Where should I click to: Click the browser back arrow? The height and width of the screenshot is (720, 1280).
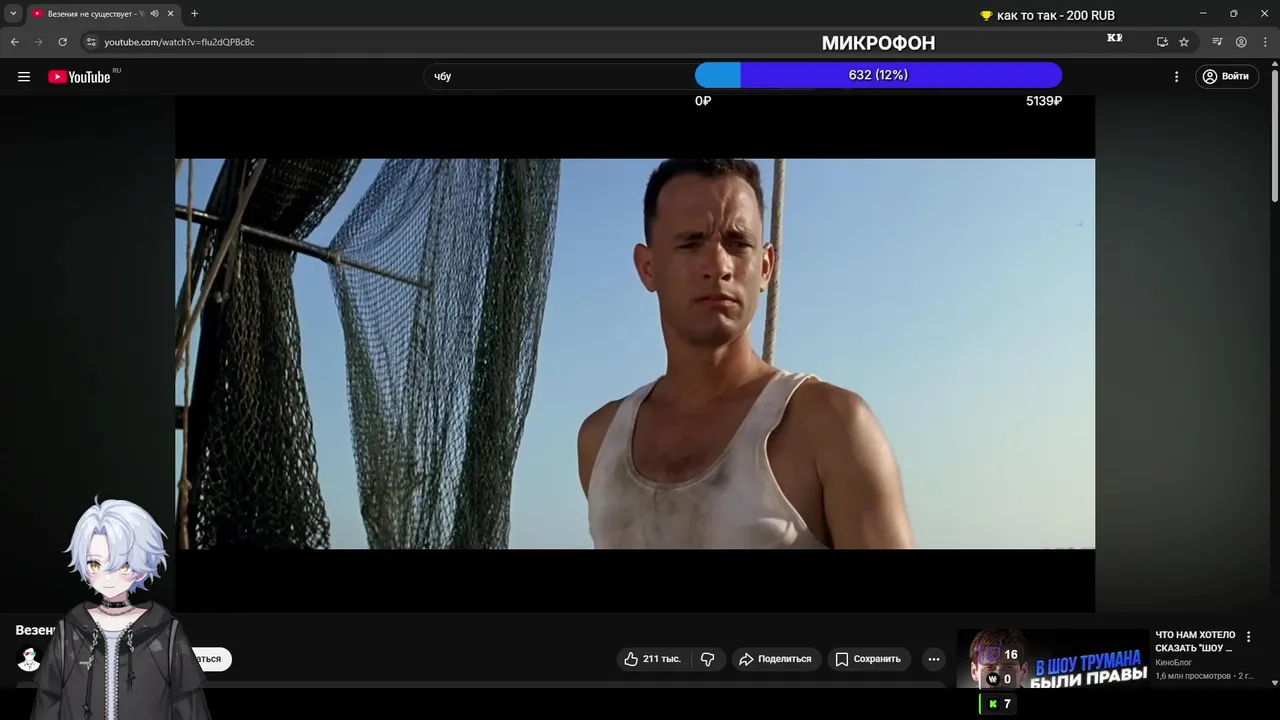tap(15, 42)
